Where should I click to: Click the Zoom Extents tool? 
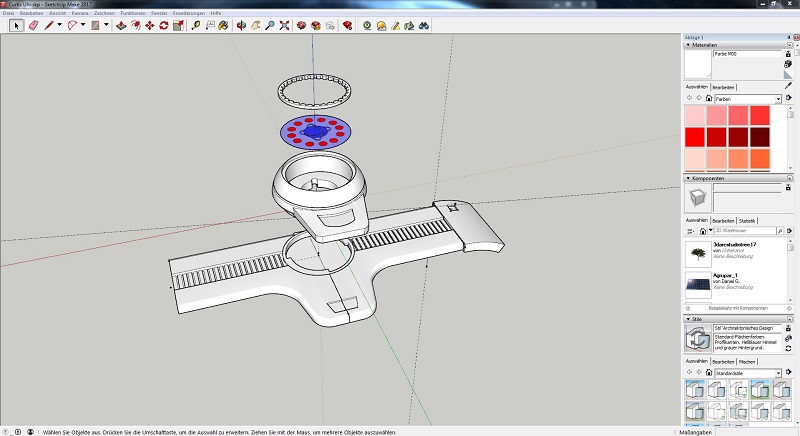point(283,25)
